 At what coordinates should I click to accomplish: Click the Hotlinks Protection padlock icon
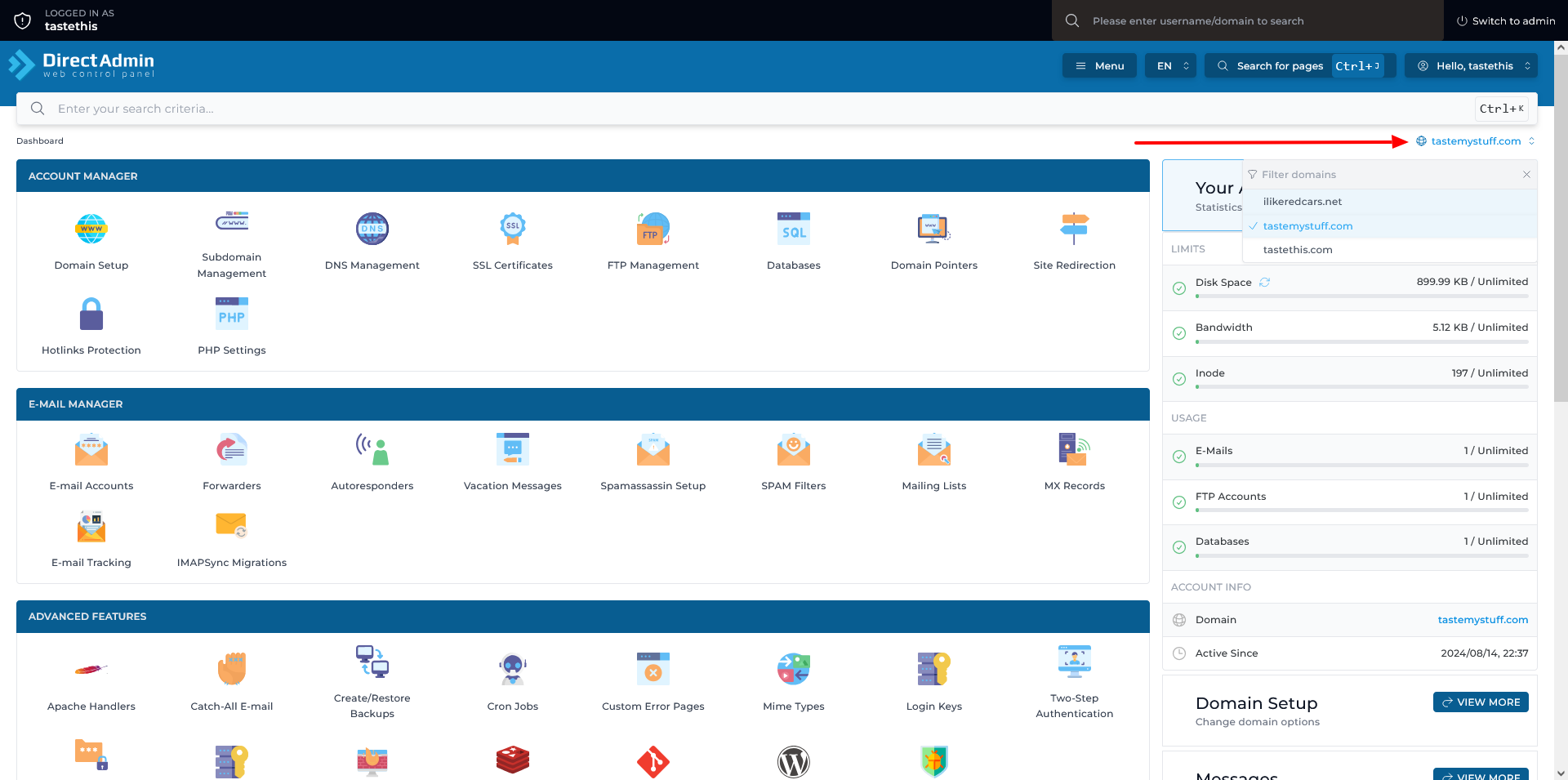[x=91, y=314]
